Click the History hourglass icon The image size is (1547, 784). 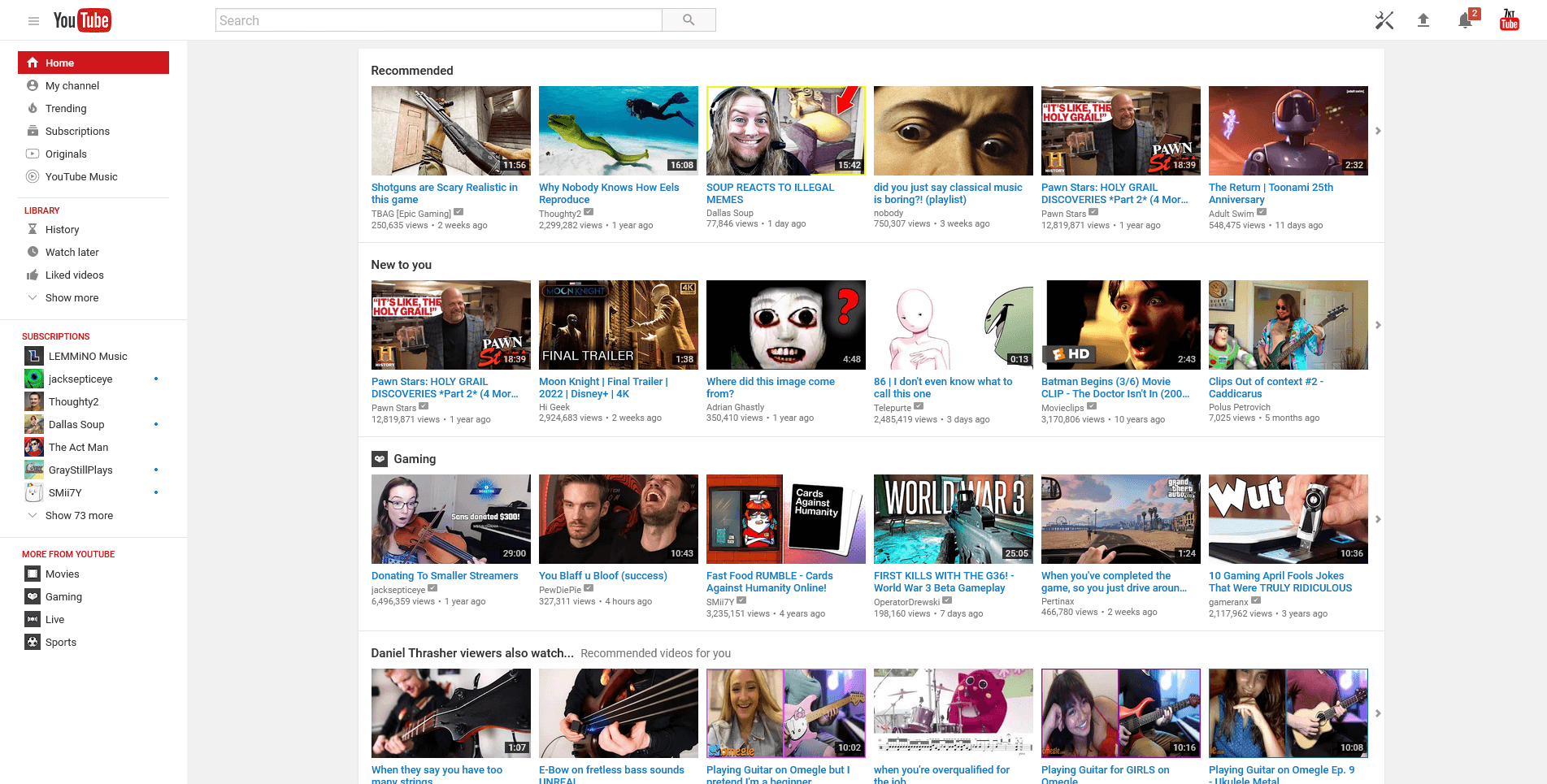click(33, 229)
